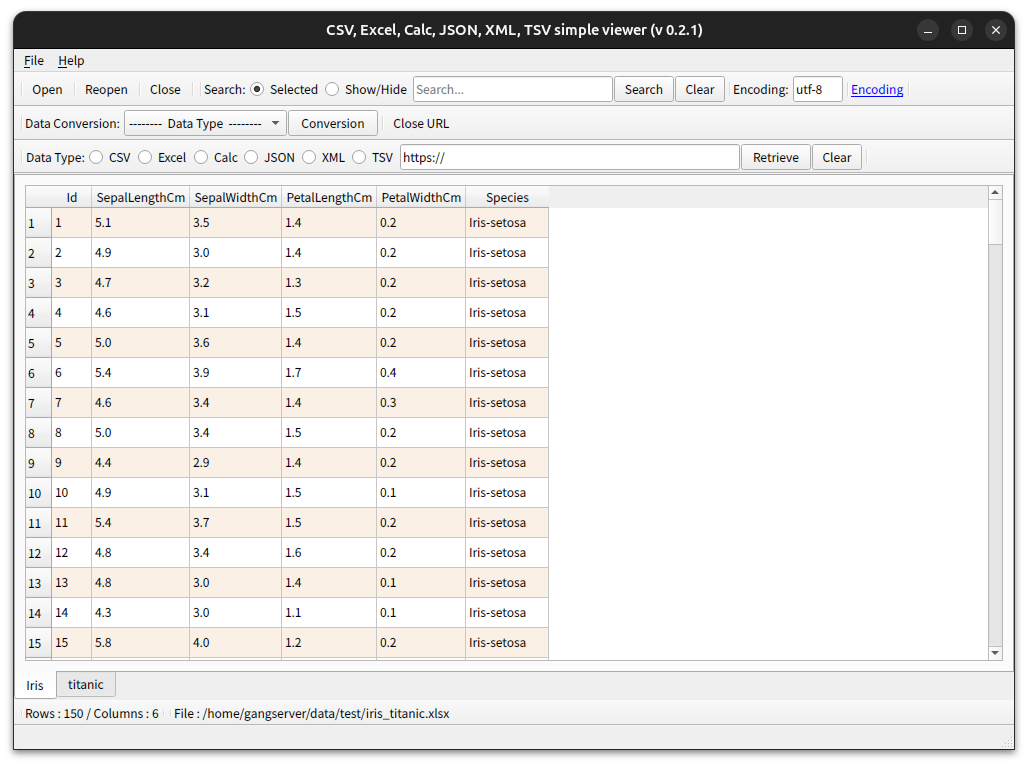Click cell 0.4 in PetalWidthCm column
Viewport: 1028px width, 766px height.
coord(421,373)
